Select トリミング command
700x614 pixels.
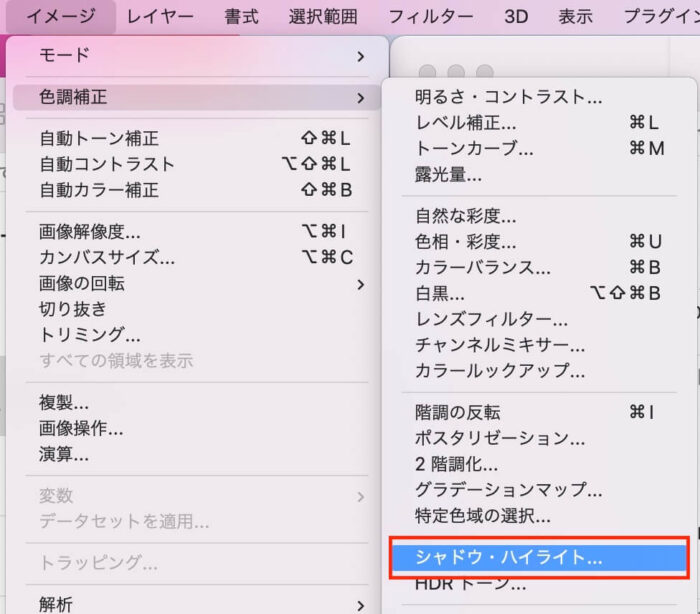[197, 335]
